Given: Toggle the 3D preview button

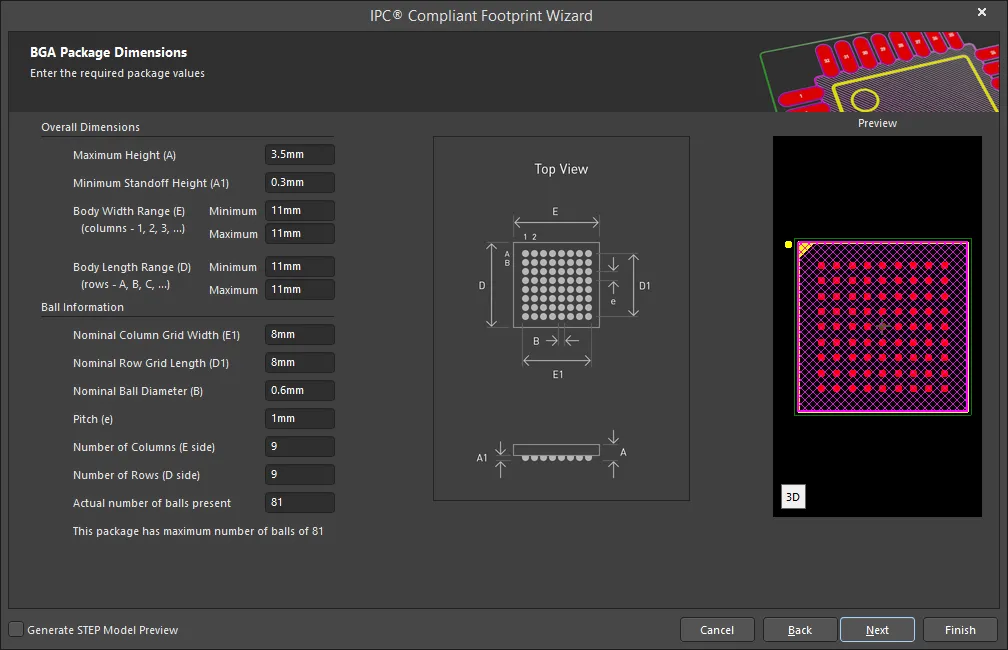Looking at the screenshot, I should pyautogui.click(x=793, y=497).
